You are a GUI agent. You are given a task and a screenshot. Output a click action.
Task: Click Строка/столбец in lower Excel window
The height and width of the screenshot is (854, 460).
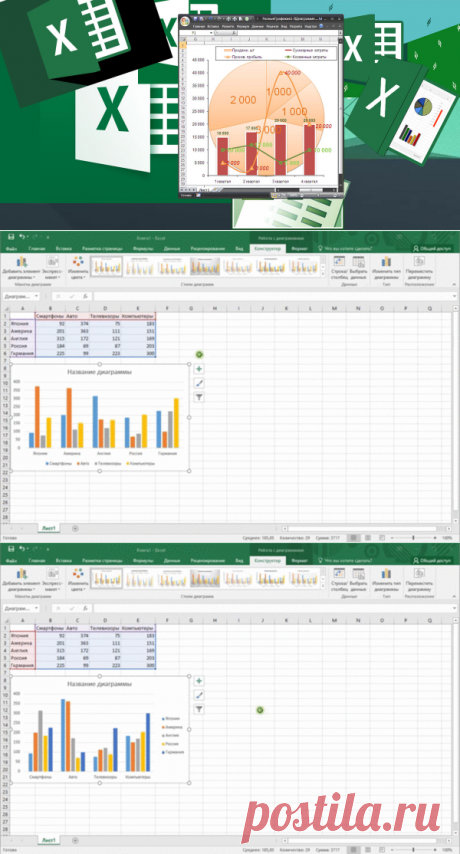339,580
